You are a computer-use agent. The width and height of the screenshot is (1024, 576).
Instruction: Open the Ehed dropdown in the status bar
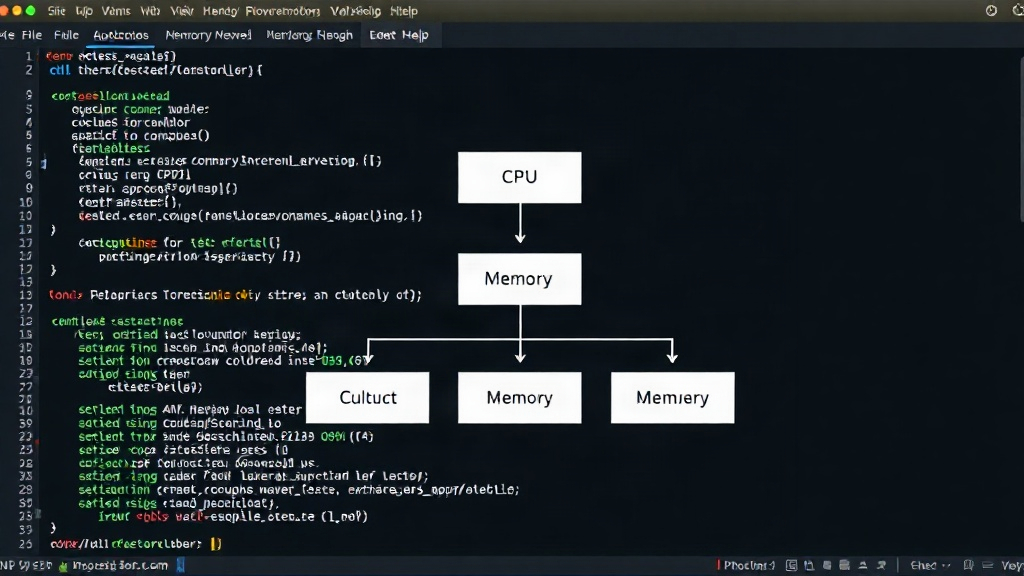tap(930, 566)
